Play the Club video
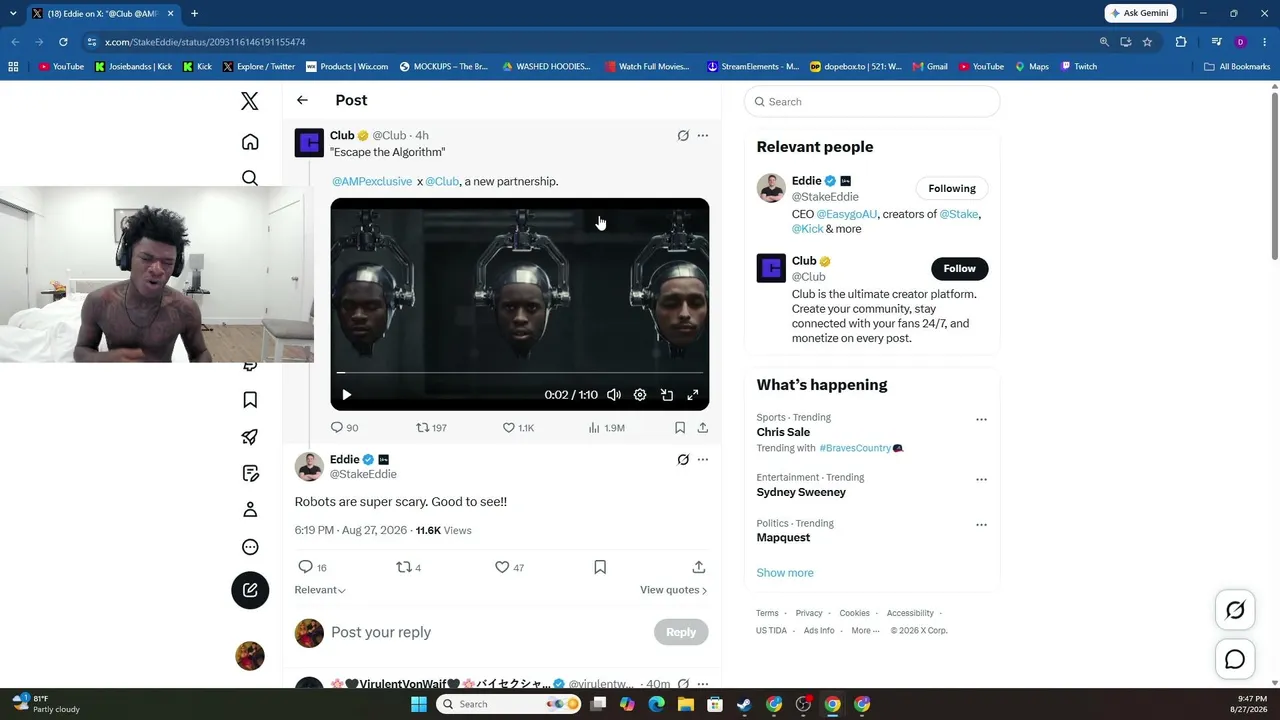Image resolution: width=1280 pixels, height=720 pixels. (x=346, y=395)
